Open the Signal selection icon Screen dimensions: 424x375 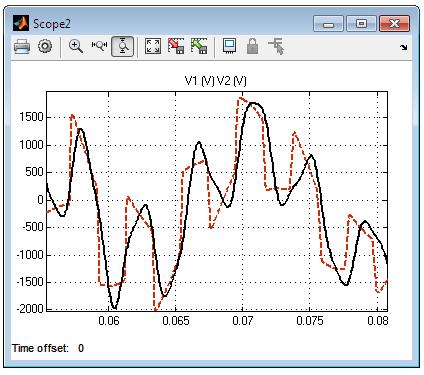point(276,46)
